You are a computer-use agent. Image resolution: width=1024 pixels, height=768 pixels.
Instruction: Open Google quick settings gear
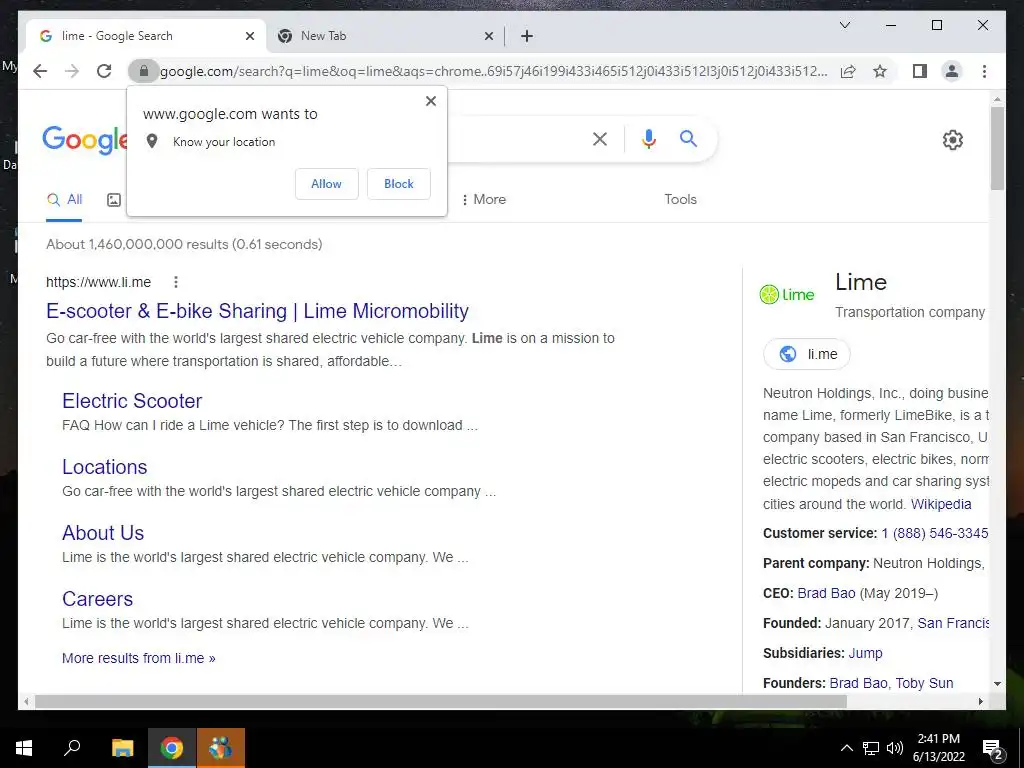[953, 140]
